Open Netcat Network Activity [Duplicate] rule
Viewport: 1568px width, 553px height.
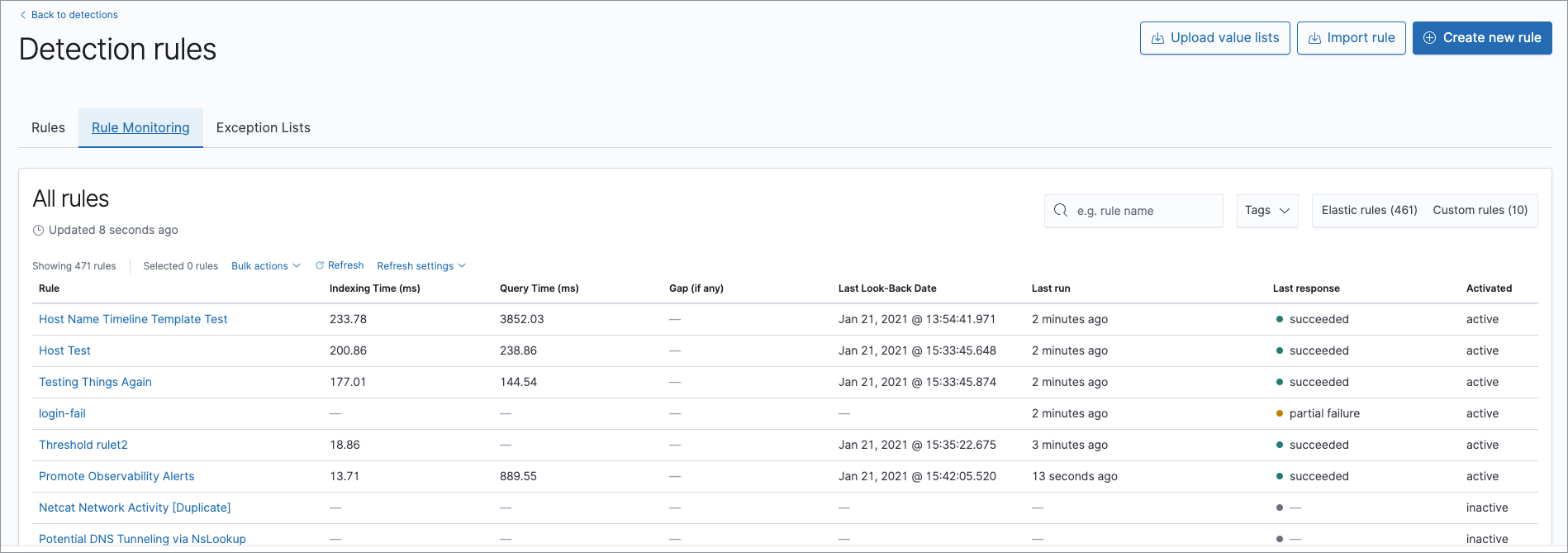pyautogui.click(x=135, y=508)
